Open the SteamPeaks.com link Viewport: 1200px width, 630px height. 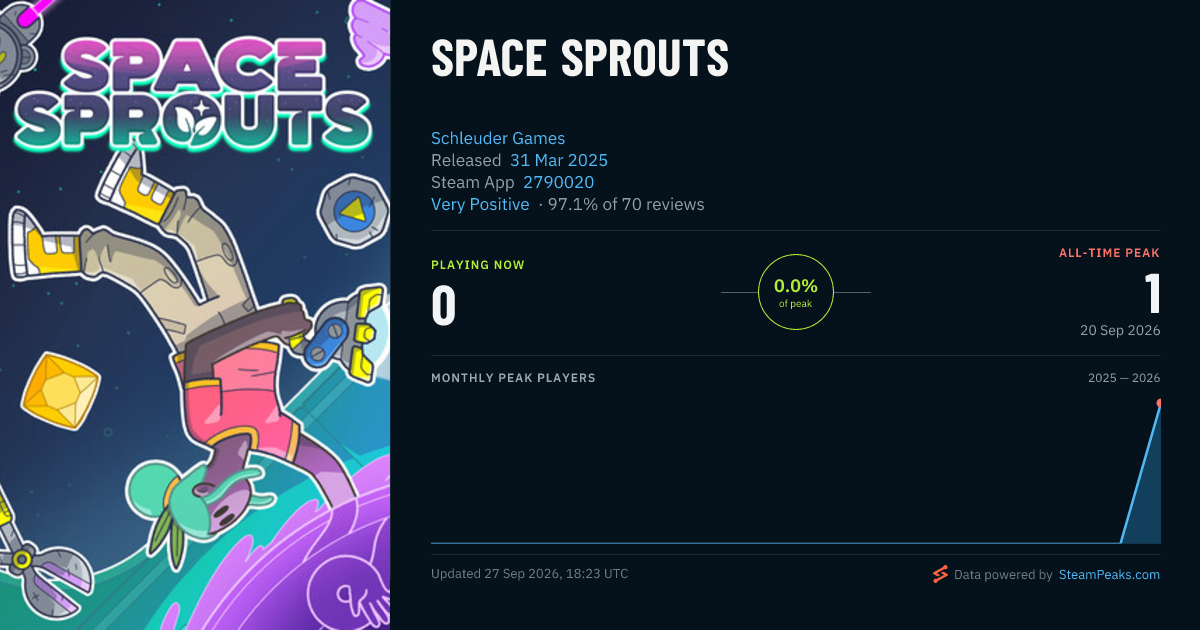[1109, 575]
